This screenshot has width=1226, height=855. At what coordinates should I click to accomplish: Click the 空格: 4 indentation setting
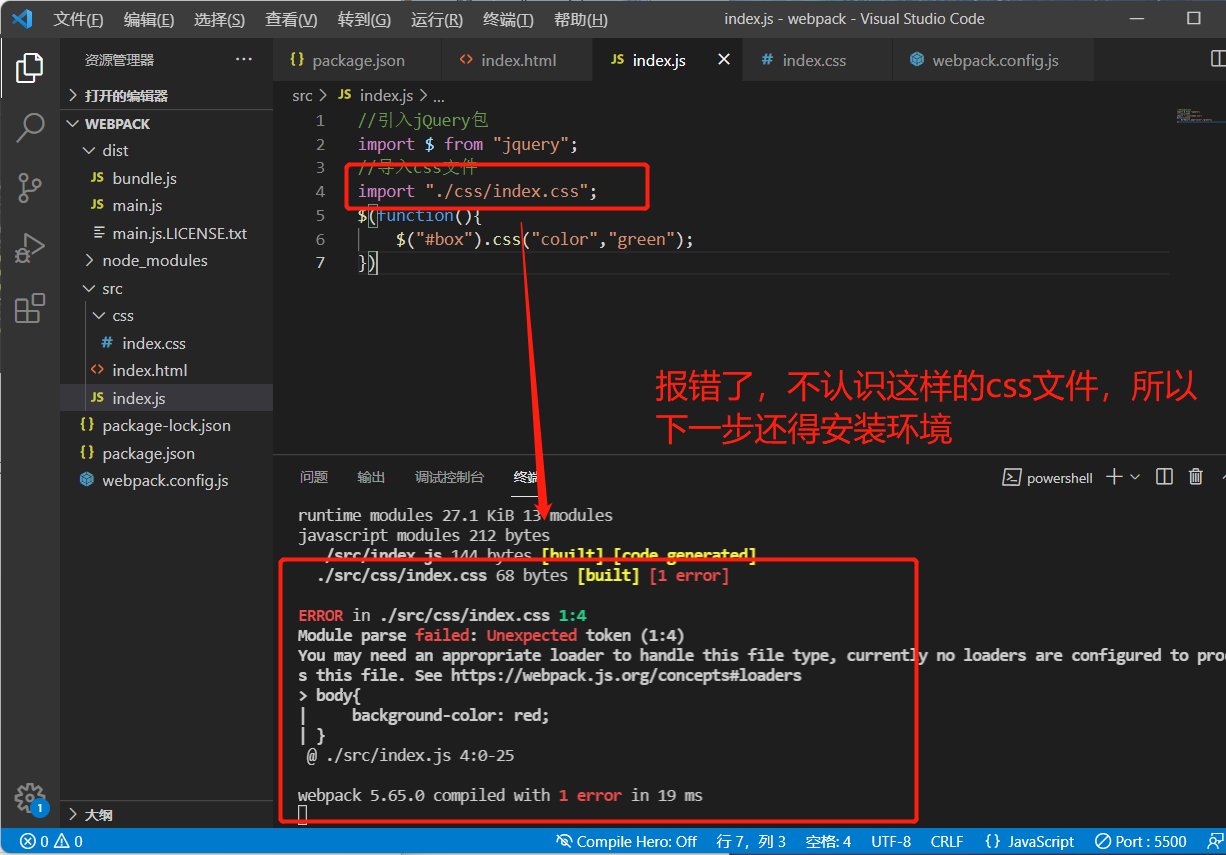pyautogui.click(x=828, y=842)
